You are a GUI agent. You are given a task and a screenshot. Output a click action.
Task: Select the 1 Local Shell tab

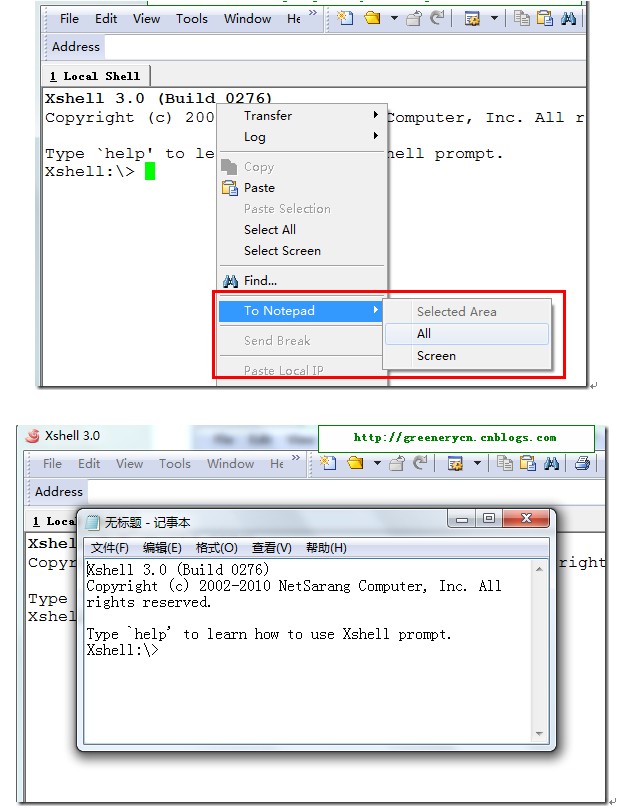click(x=95, y=76)
